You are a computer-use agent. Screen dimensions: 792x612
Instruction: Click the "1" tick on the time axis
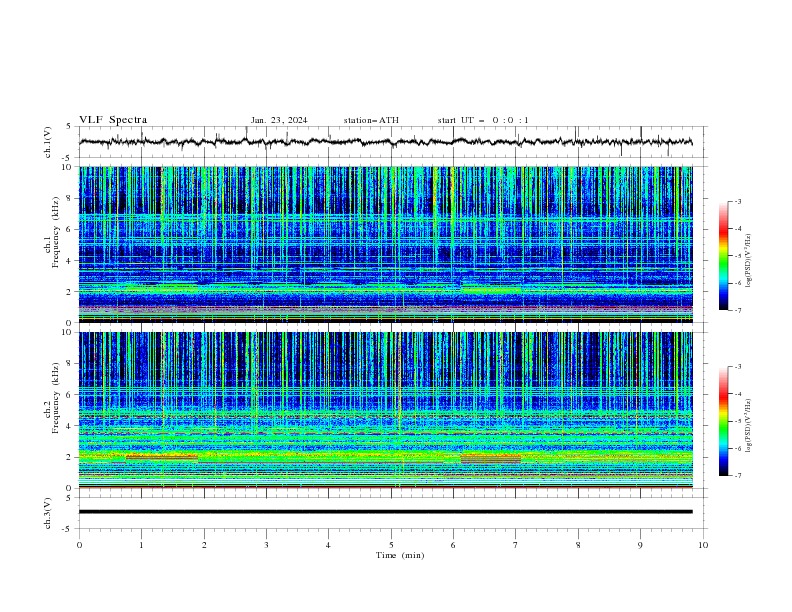[142, 545]
